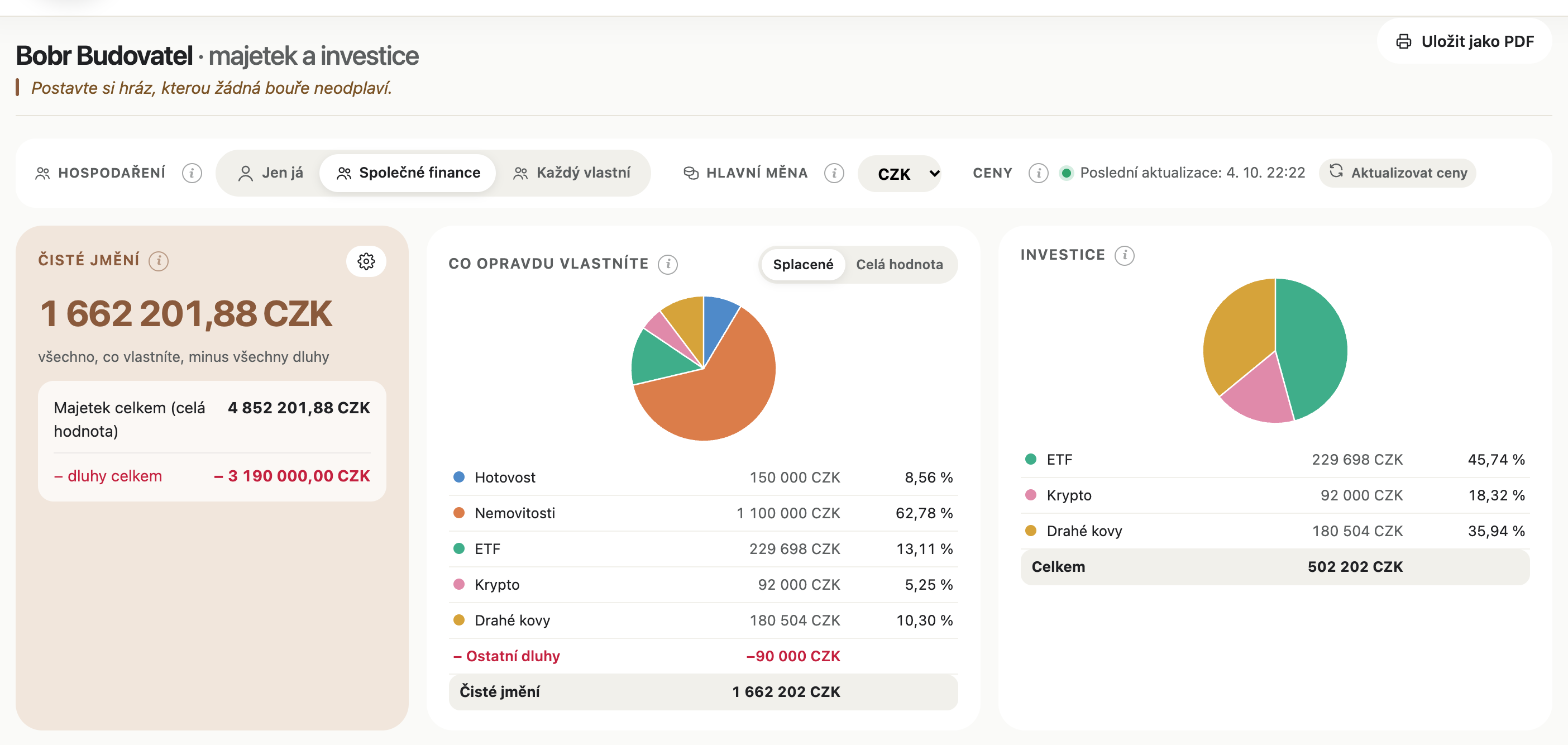The height and width of the screenshot is (745, 1568).
Task: Click Majetek celkem value 4 852 201,88 CZK
Action: tap(298, 408)
